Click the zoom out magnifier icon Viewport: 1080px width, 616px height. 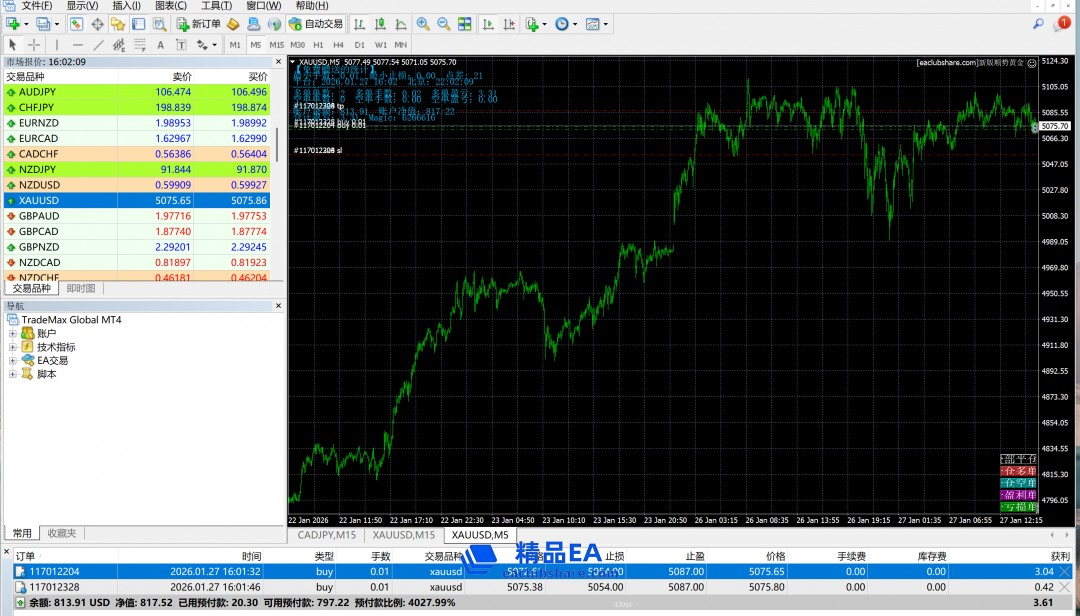click(x=443, y=24)
